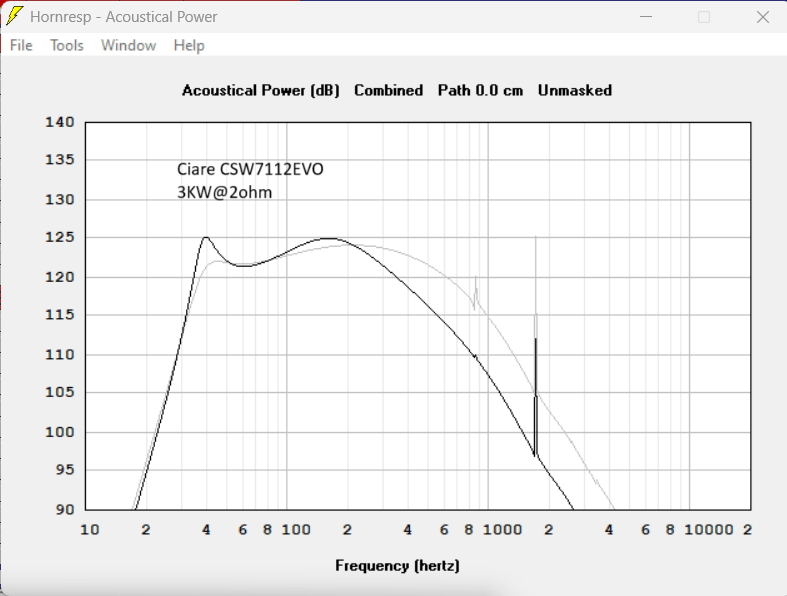Click the 125 dB axis value
Viewport: 787px width, 596px height.
tap(60, 237)
